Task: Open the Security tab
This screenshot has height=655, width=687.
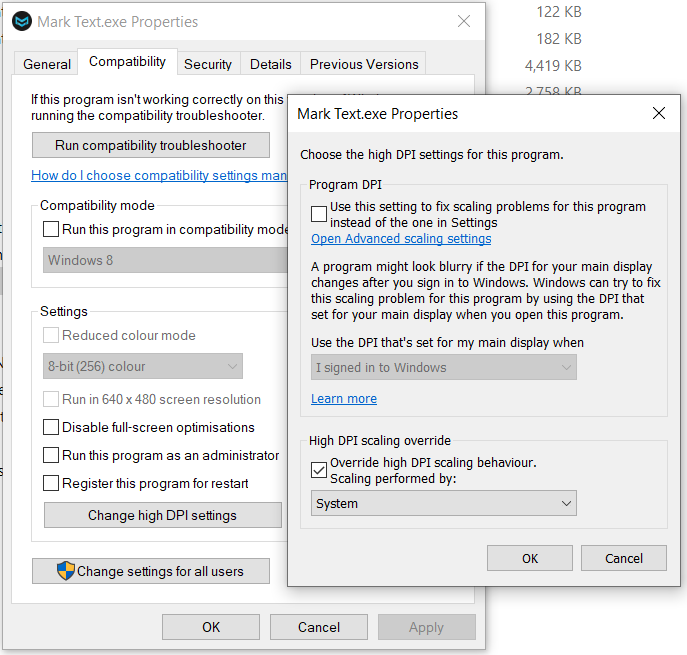Action: coord(208,64)
